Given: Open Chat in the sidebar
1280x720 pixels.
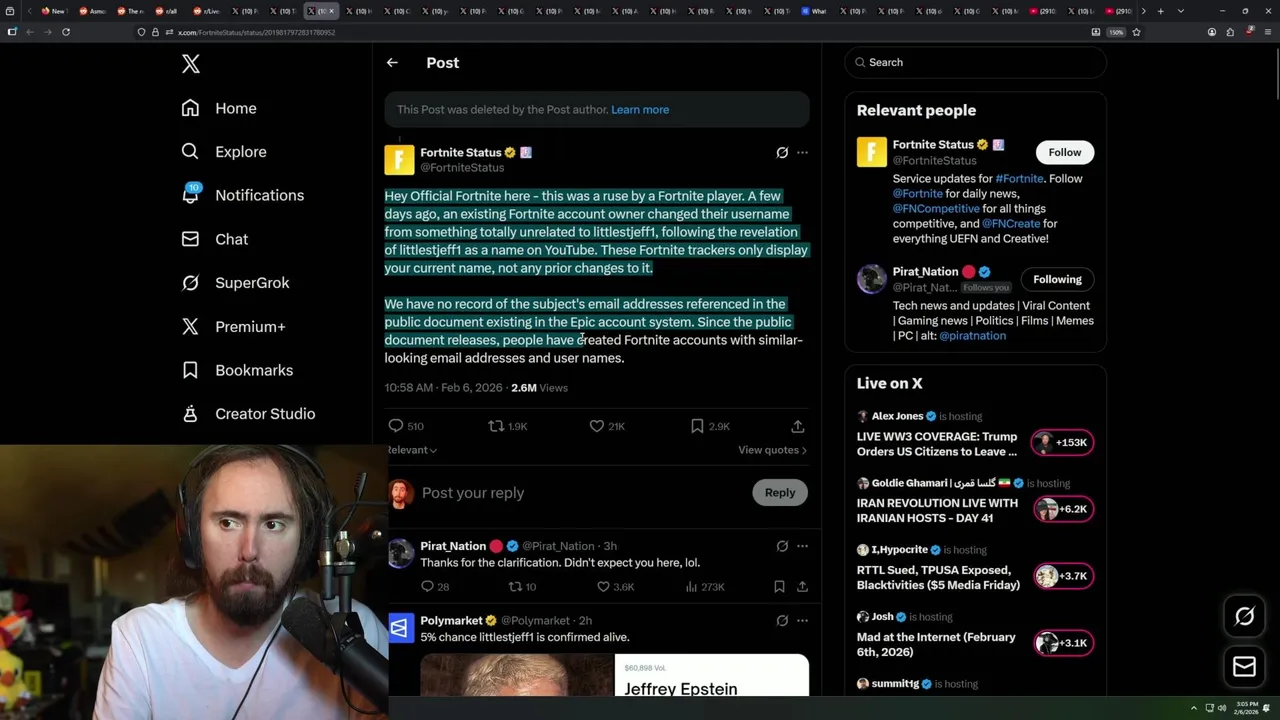Looking at the screenshot, I should click(214, 239).
